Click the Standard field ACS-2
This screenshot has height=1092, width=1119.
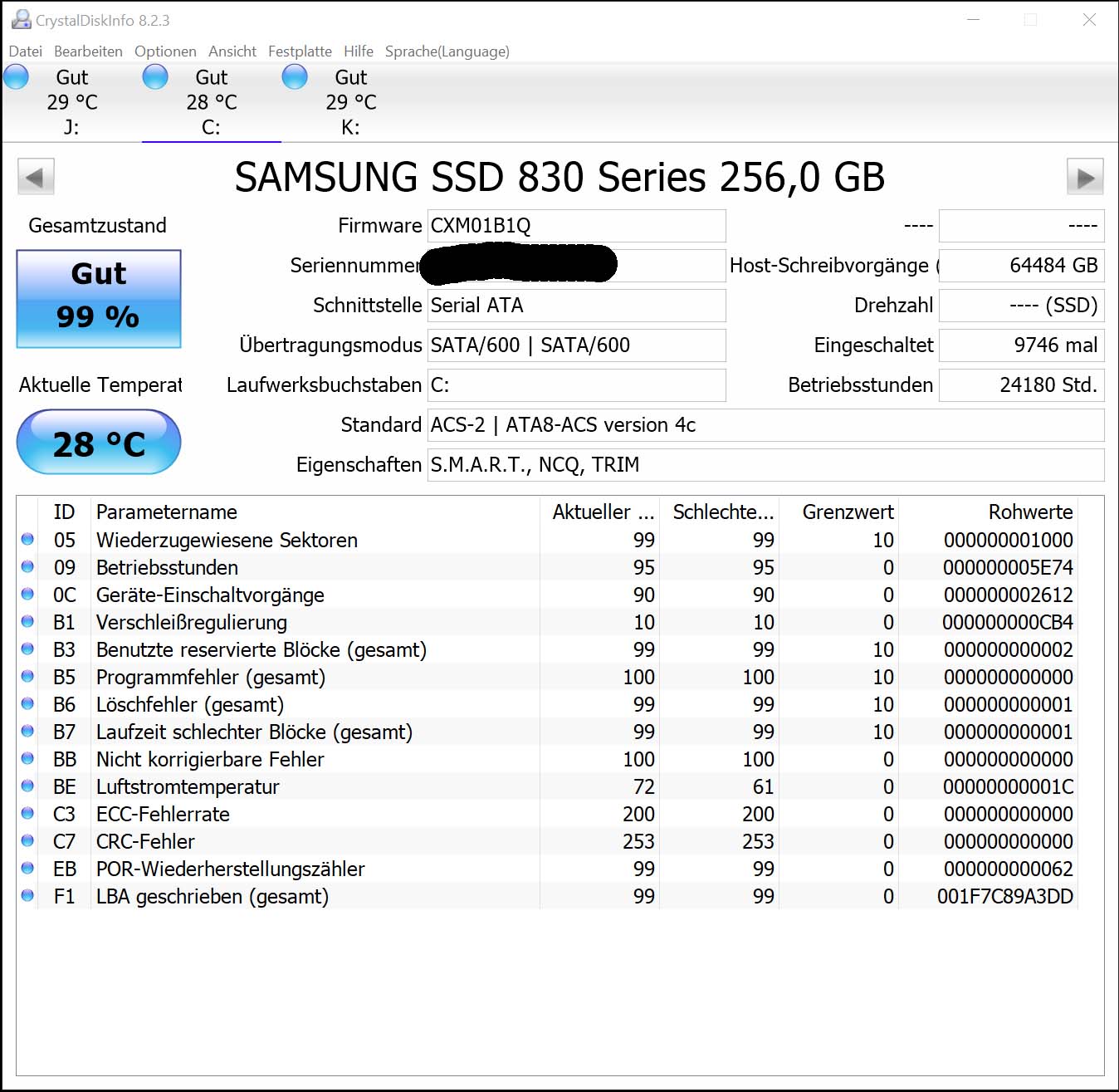(766, 425)
